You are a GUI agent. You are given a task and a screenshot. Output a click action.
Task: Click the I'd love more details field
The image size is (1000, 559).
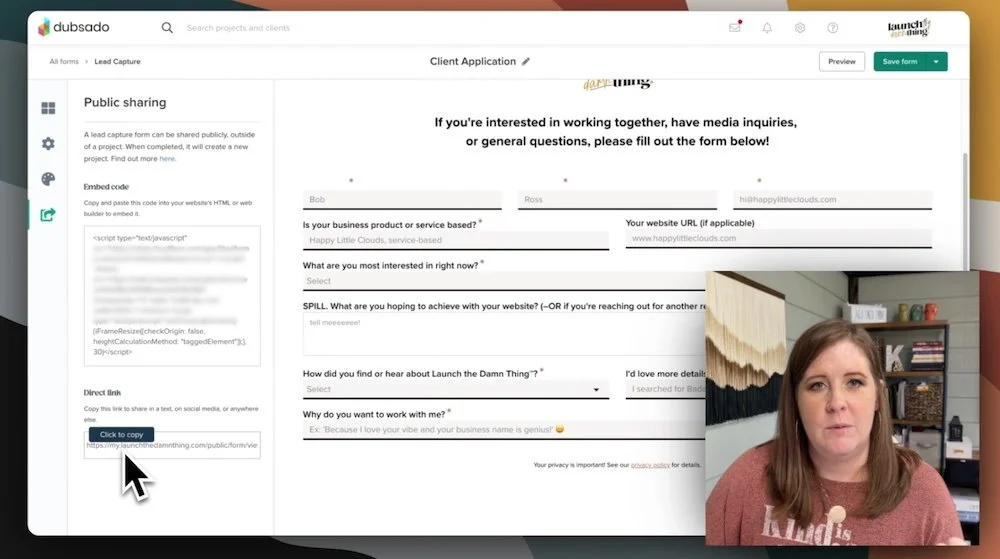[x=665, y=389]
